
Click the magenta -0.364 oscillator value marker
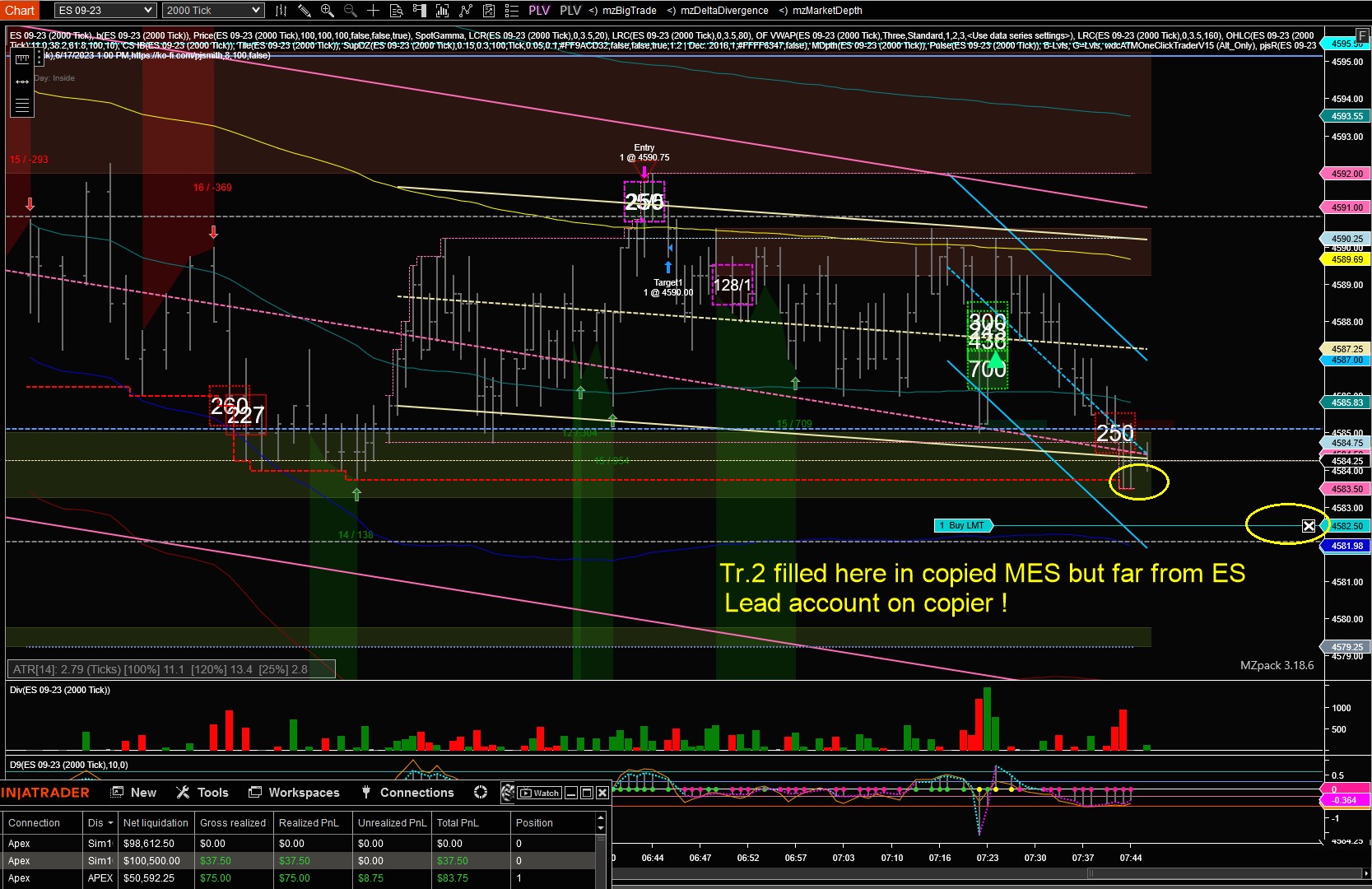[1346, 800]
